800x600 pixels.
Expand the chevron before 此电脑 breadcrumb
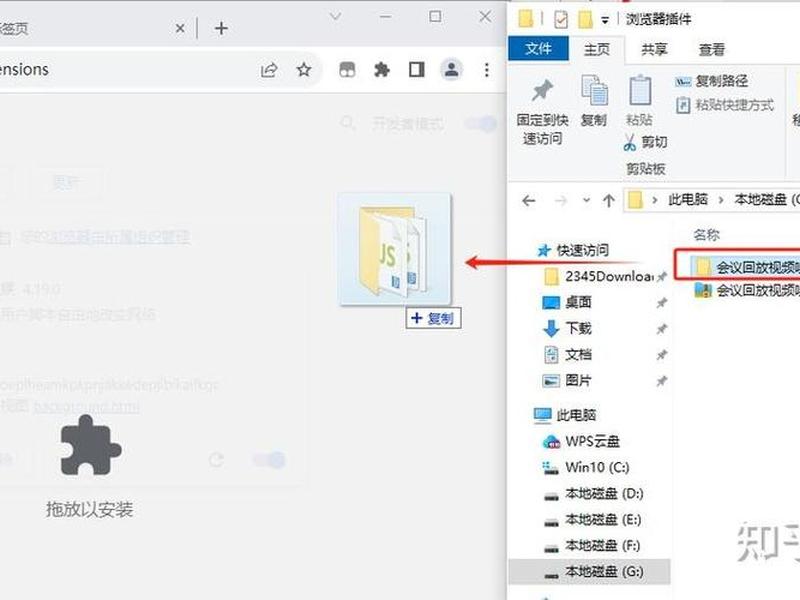tap(655, 199)
